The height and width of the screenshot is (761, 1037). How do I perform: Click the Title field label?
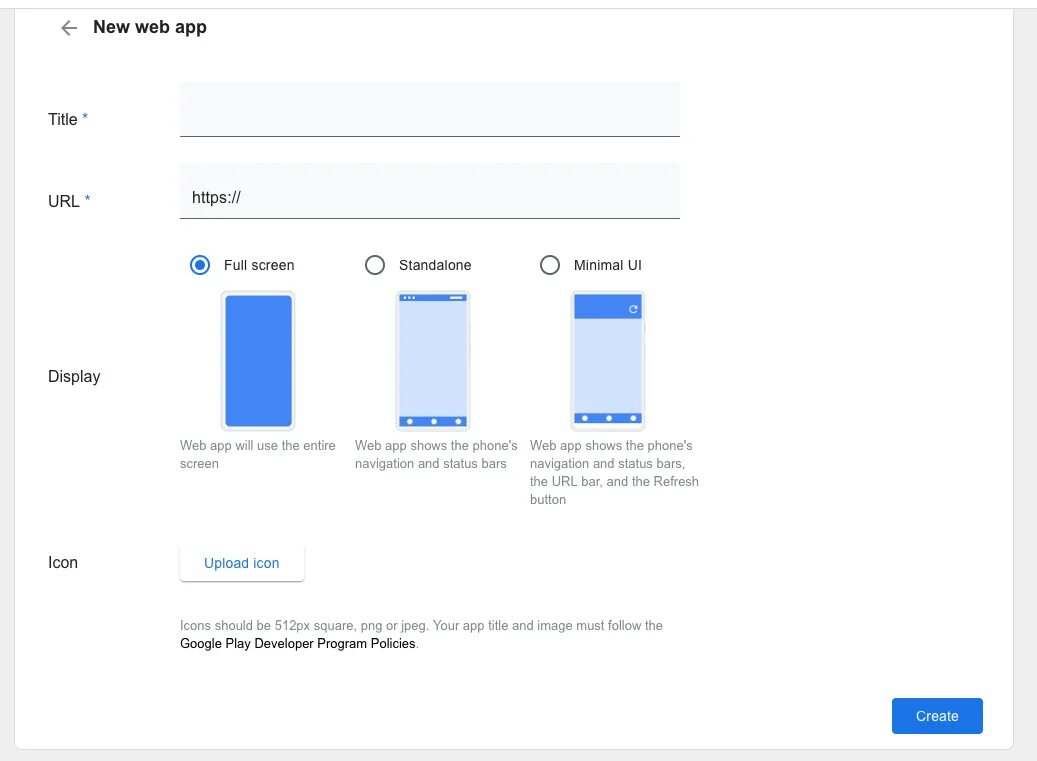(63, 119)
